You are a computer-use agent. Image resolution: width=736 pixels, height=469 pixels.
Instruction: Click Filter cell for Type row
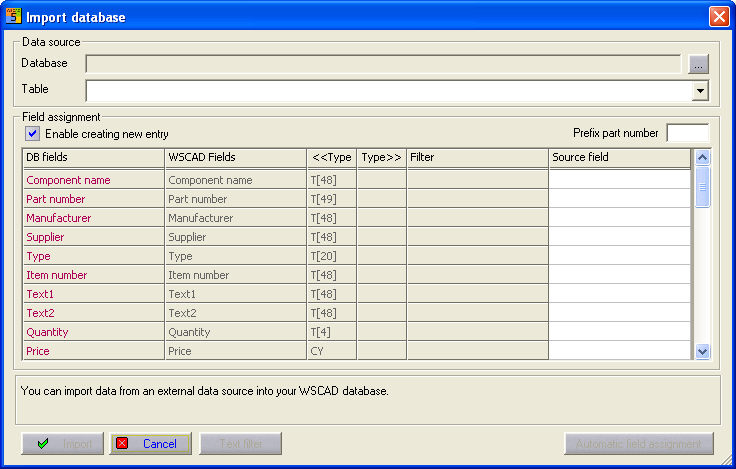pos(478,256)
